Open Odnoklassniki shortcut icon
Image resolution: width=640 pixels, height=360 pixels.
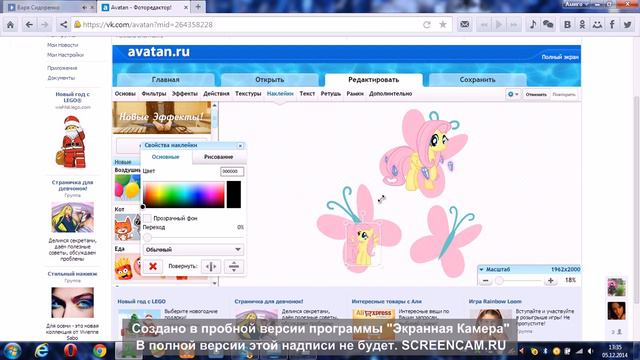coord(582,25)
